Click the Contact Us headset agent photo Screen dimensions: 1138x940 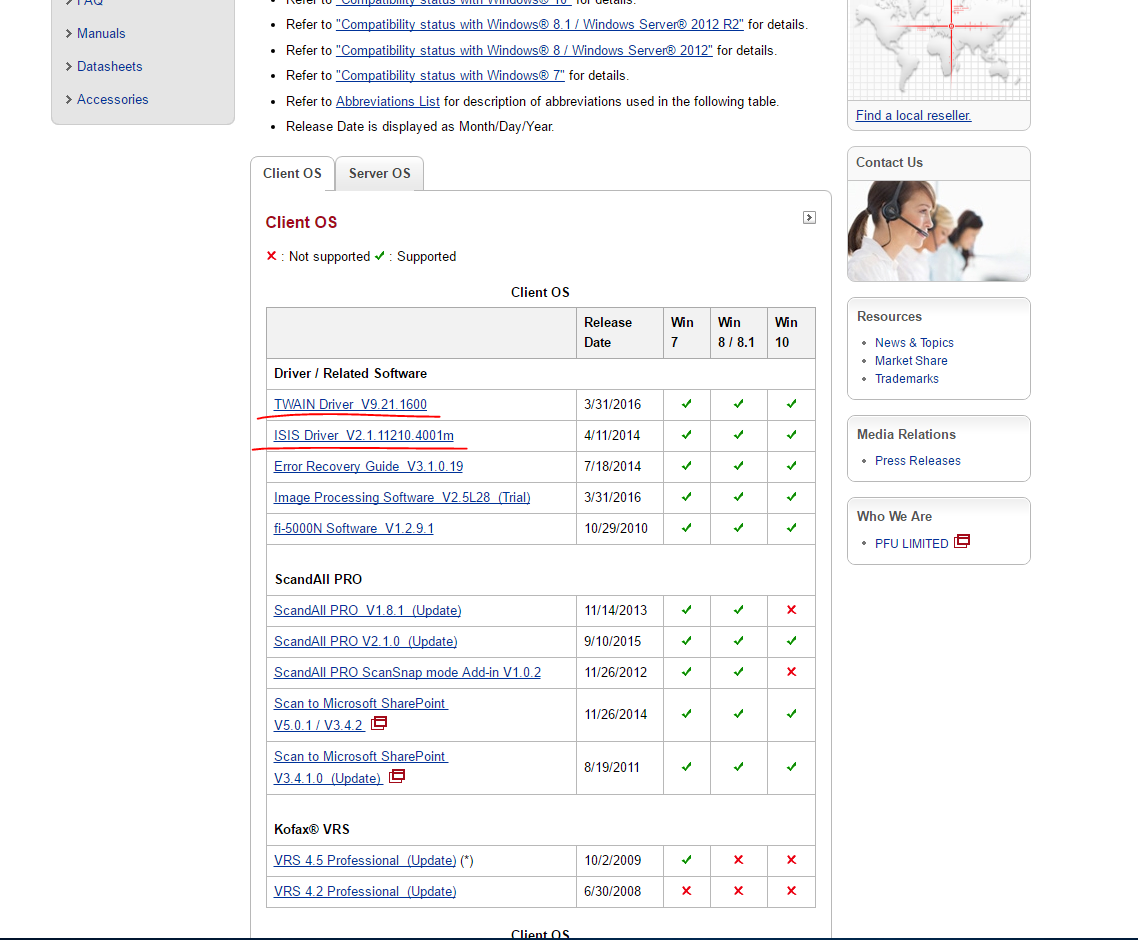pos(939,231)
